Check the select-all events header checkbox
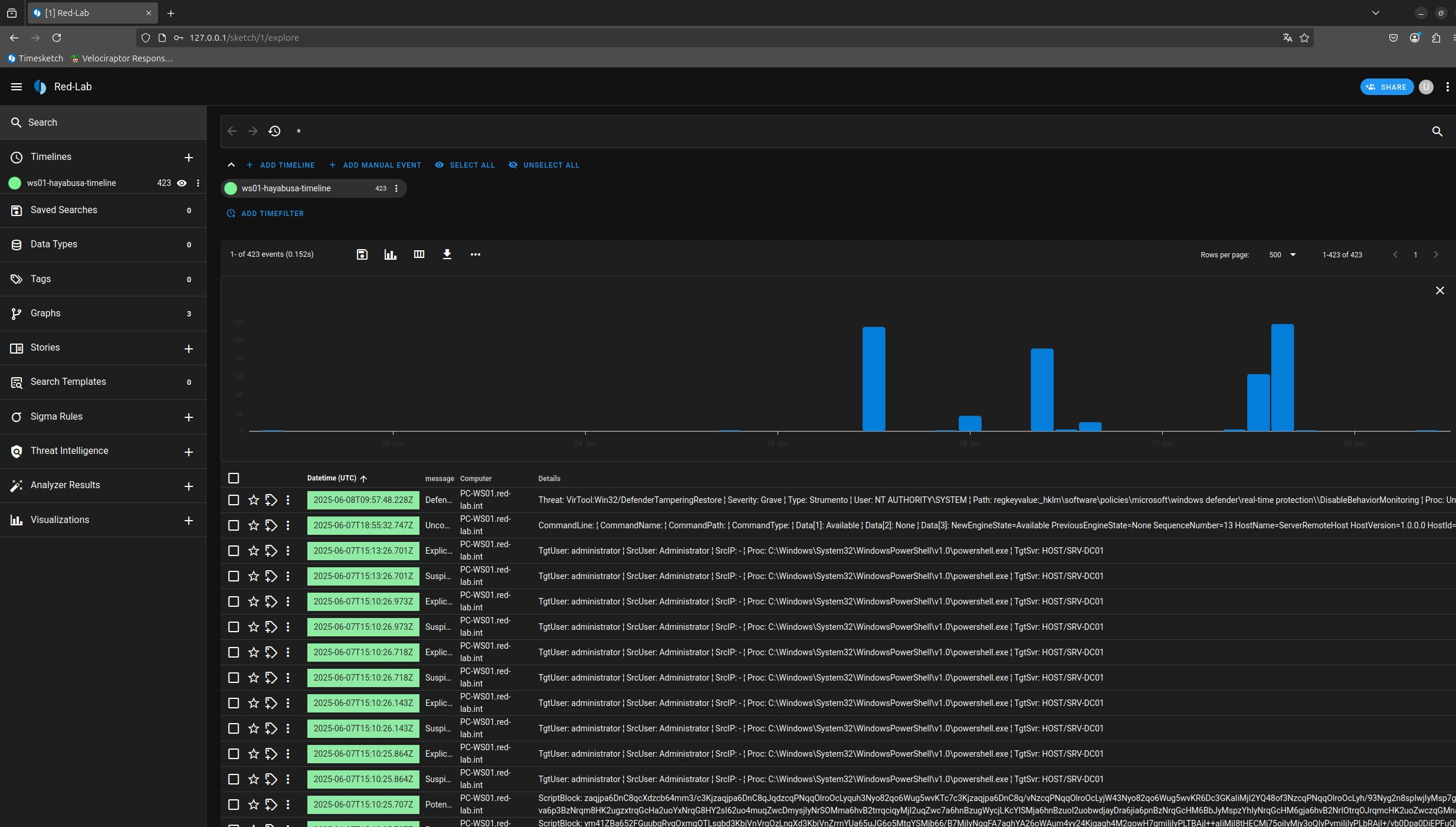1456x827 pixels. click(x=234, y=478)
